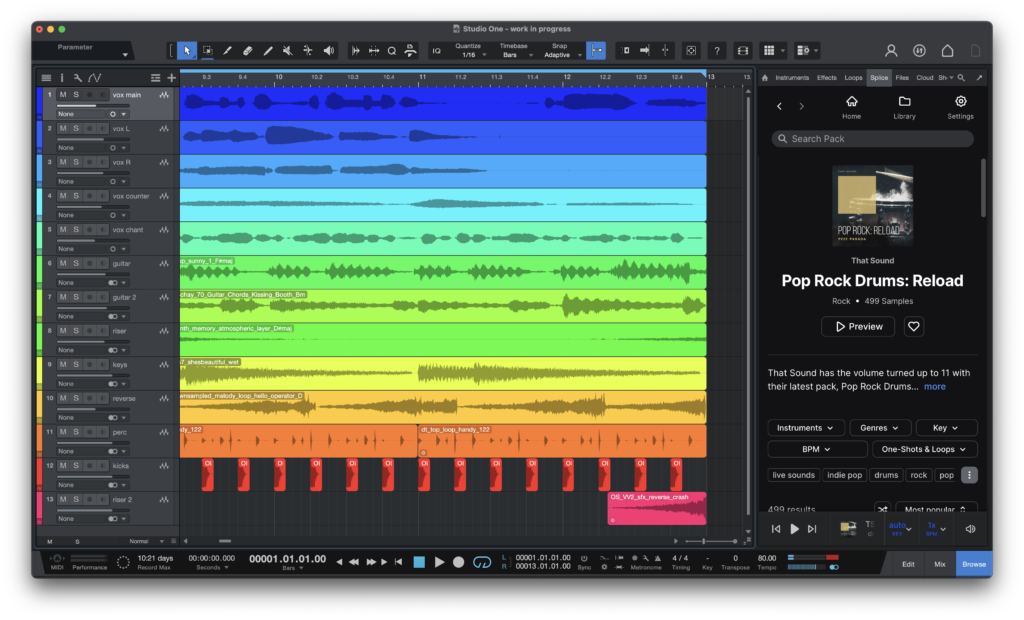Switch to the Files browser tab
1024x620 pixels.
[902, 78]
